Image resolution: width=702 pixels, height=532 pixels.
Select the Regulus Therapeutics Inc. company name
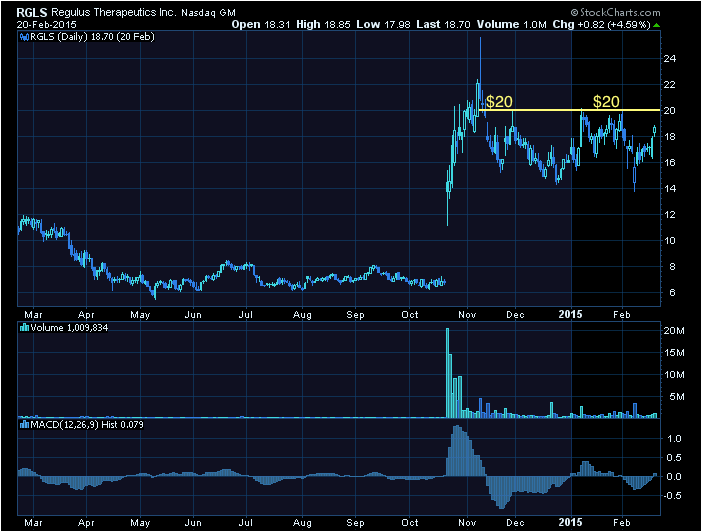(x=114, y=13)
